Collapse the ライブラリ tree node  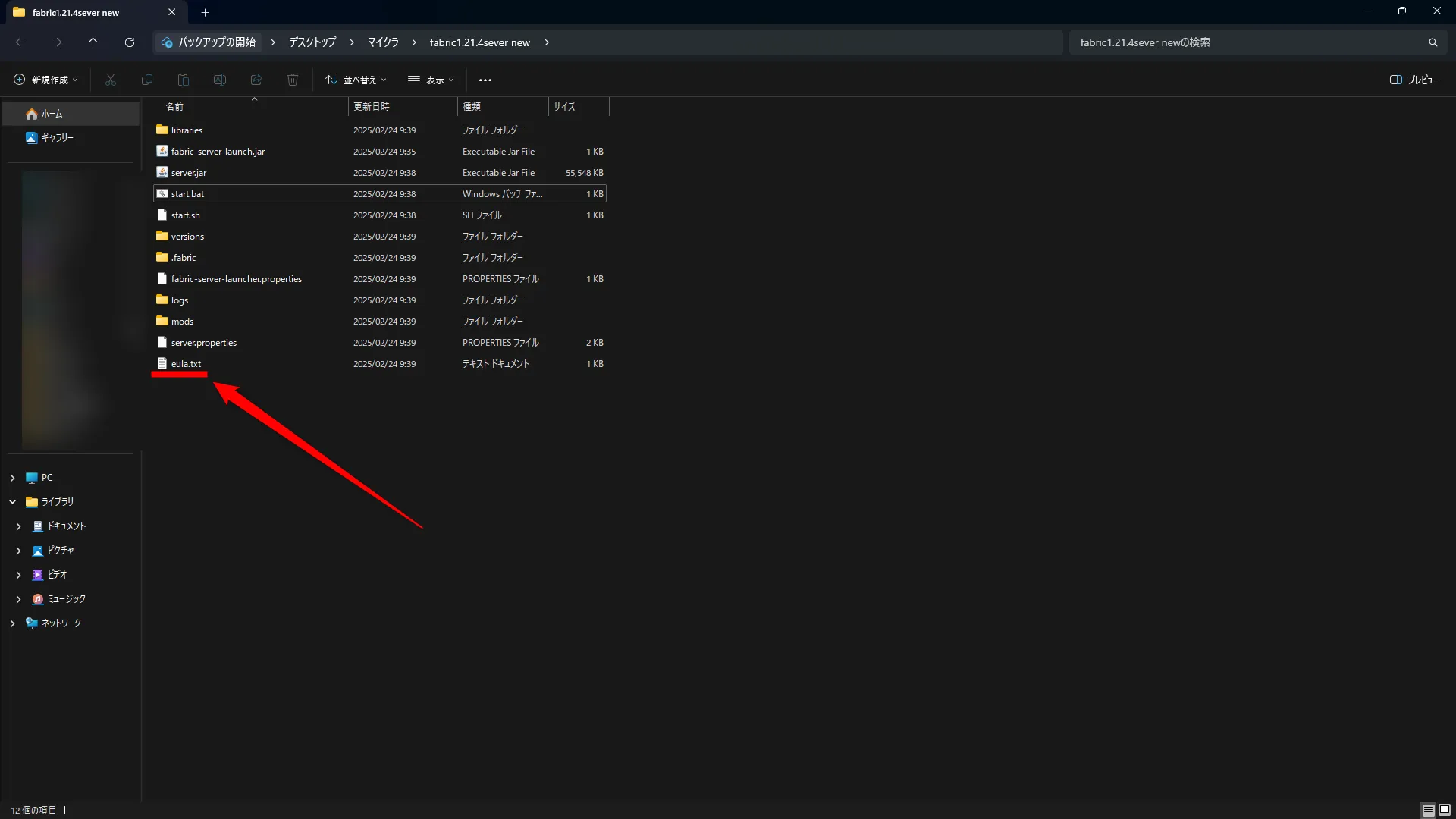click(12, 502)
